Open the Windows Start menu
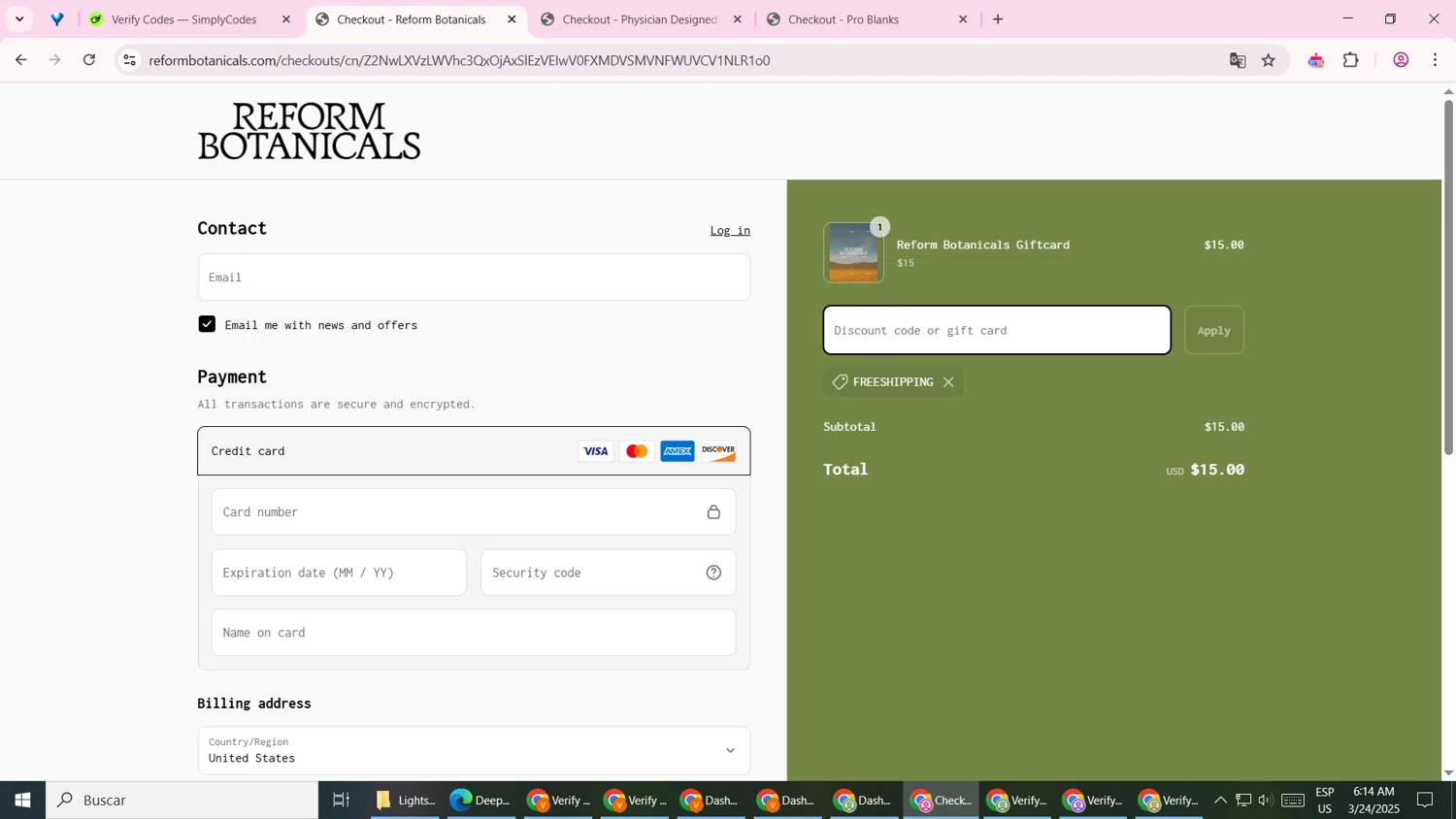The width and height of the screenshot is (1456, 819). (22, 801)
